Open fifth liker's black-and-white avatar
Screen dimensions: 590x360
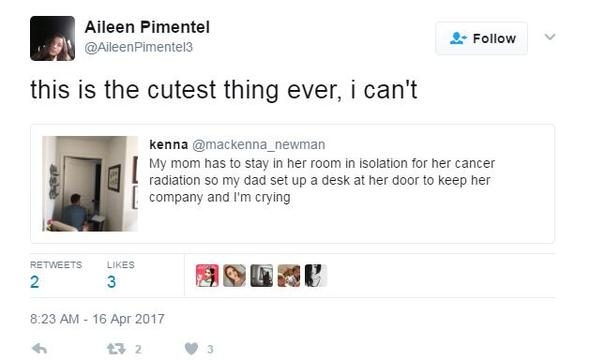tap(316, 275)
